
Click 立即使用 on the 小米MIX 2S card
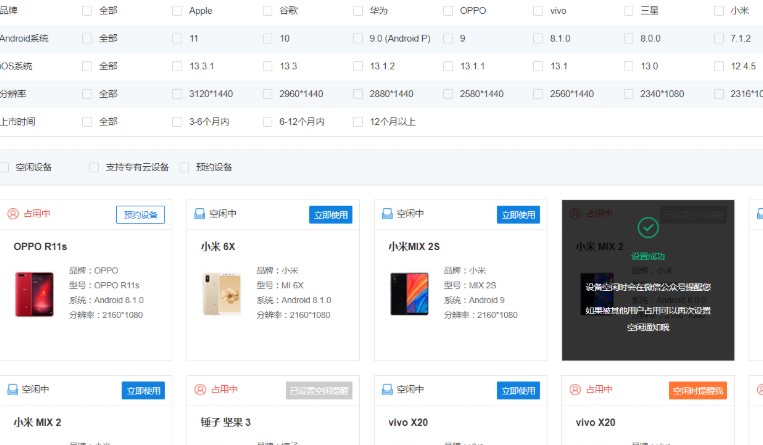tap(518, 215)
